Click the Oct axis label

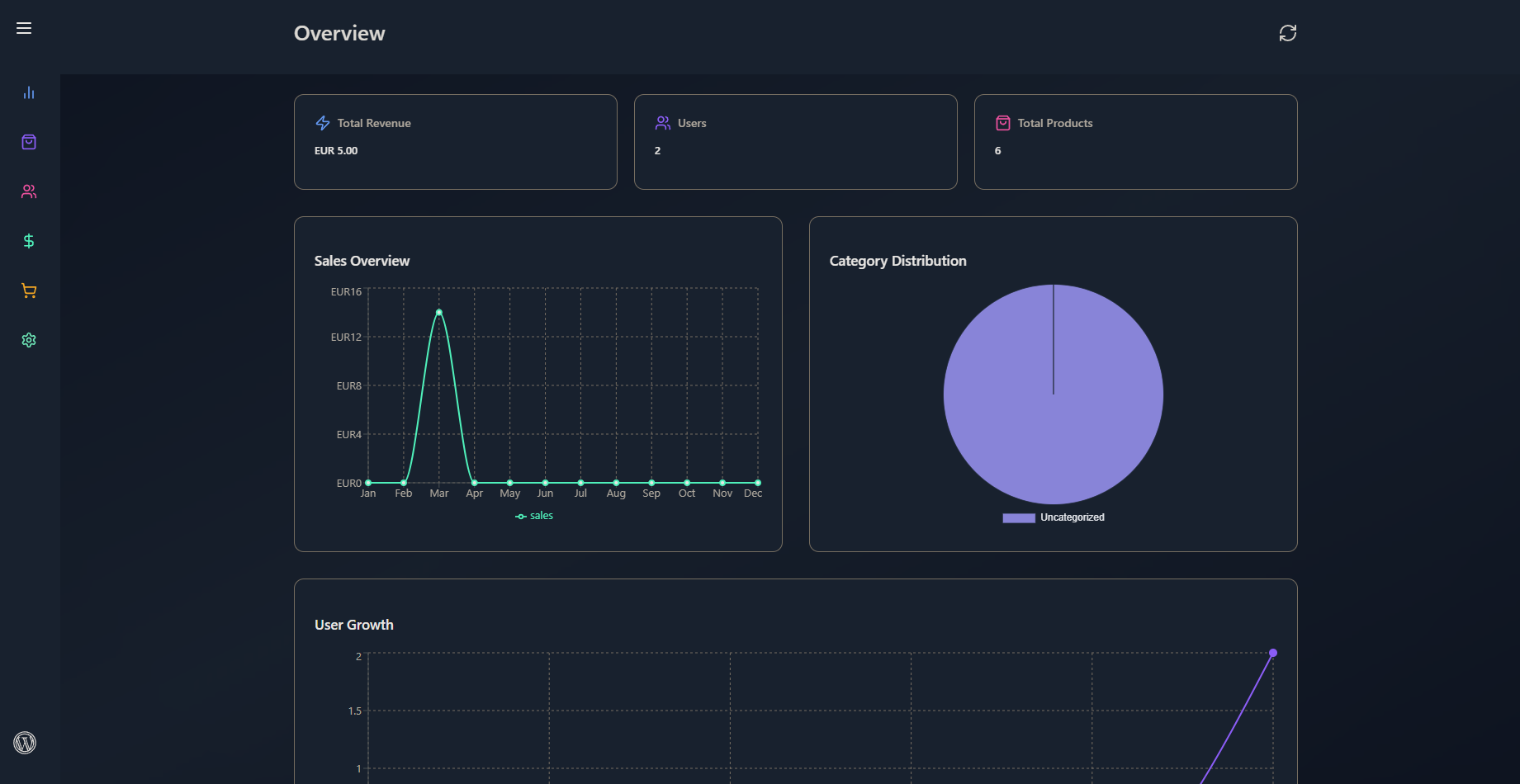tap(687, 494)
